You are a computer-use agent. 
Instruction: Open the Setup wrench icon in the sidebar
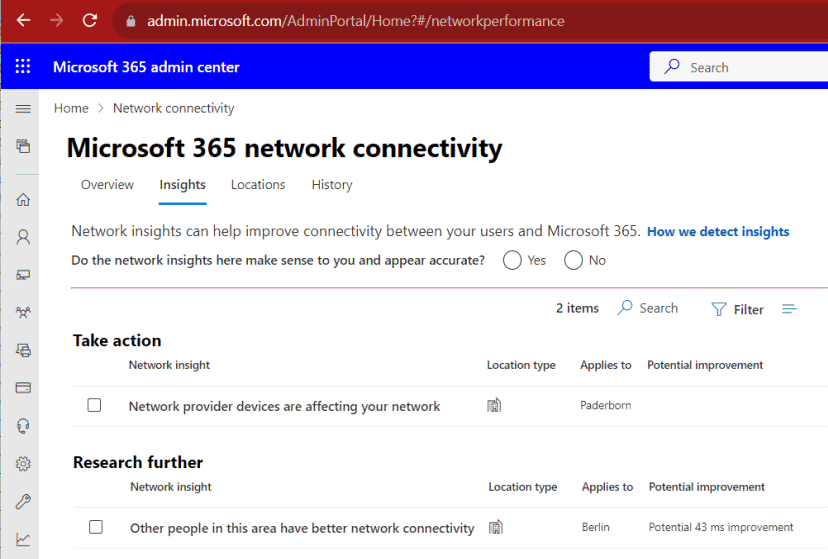click(x=23, y=501)
